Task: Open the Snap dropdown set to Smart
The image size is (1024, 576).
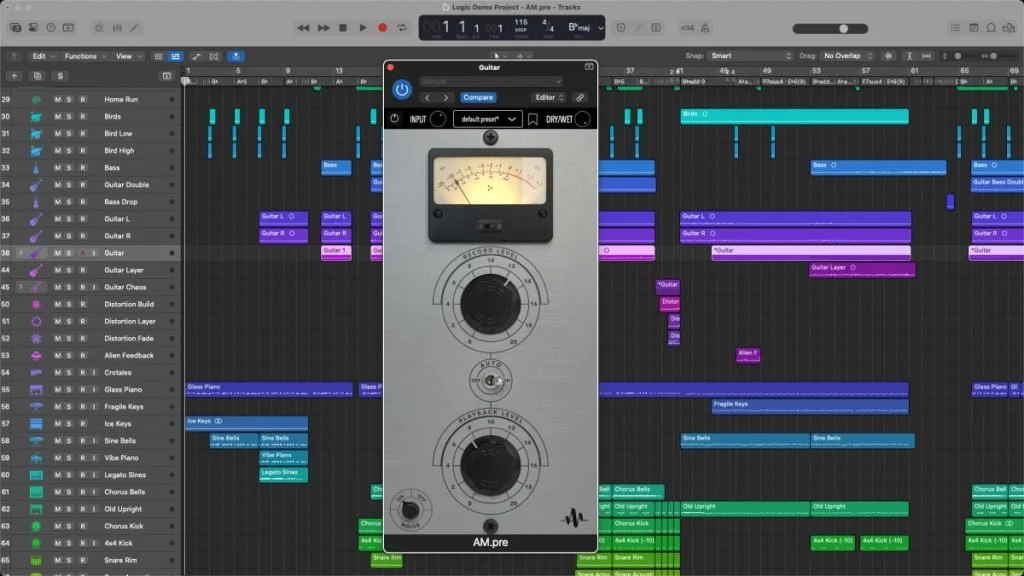Action: coord(751,56)
